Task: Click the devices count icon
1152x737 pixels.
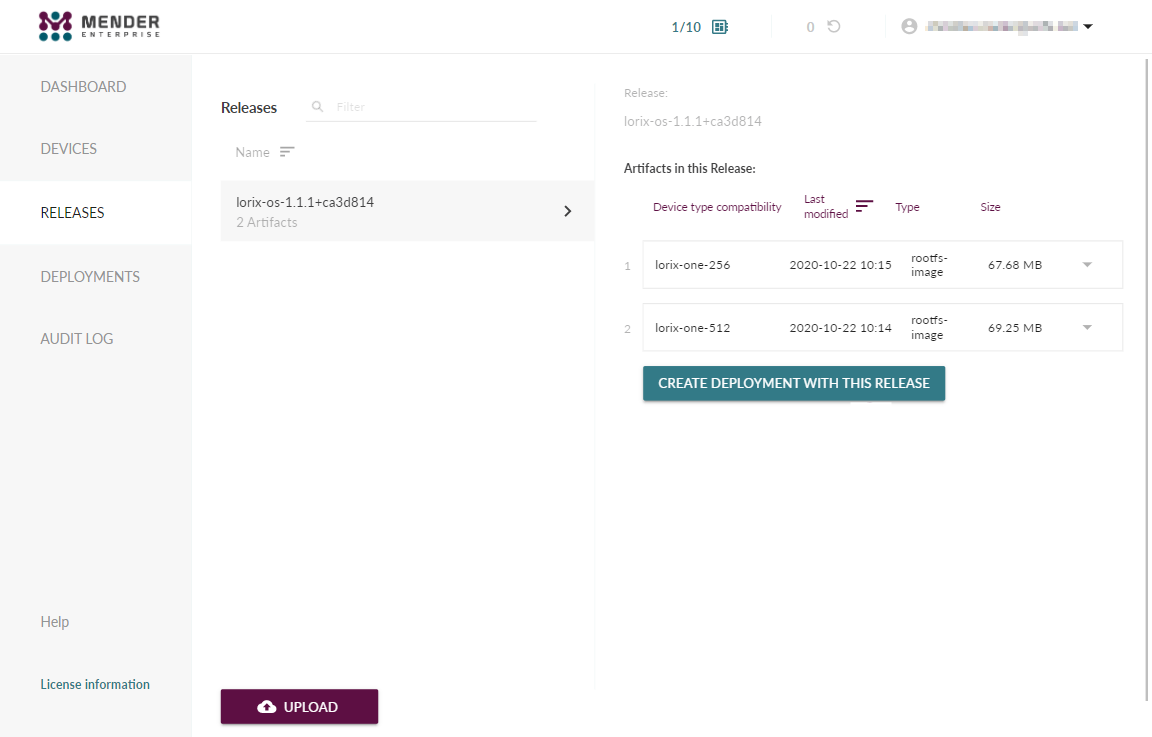Action: pos(719,27)
